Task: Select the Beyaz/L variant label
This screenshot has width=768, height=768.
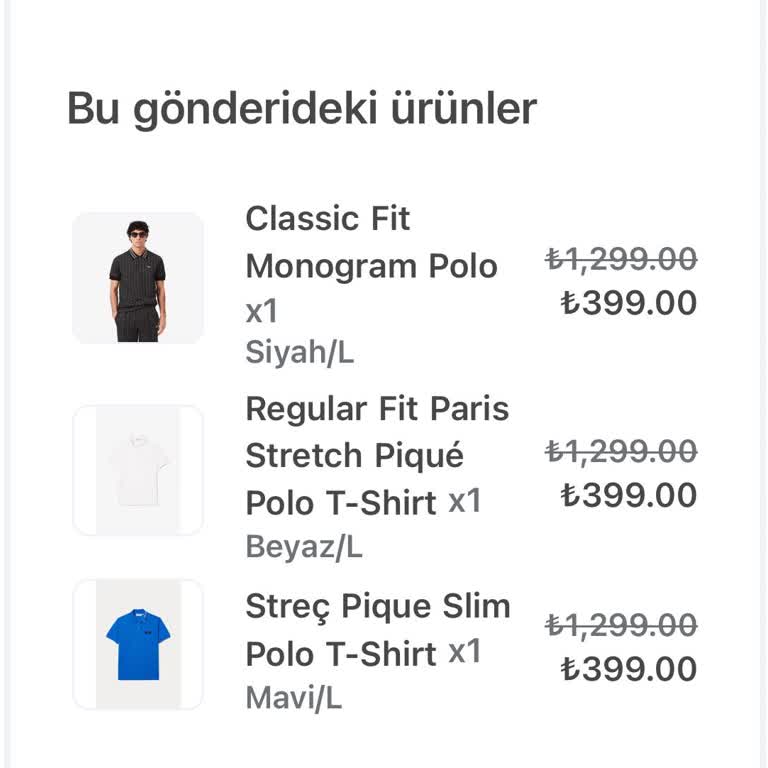Action: [304, 547]
